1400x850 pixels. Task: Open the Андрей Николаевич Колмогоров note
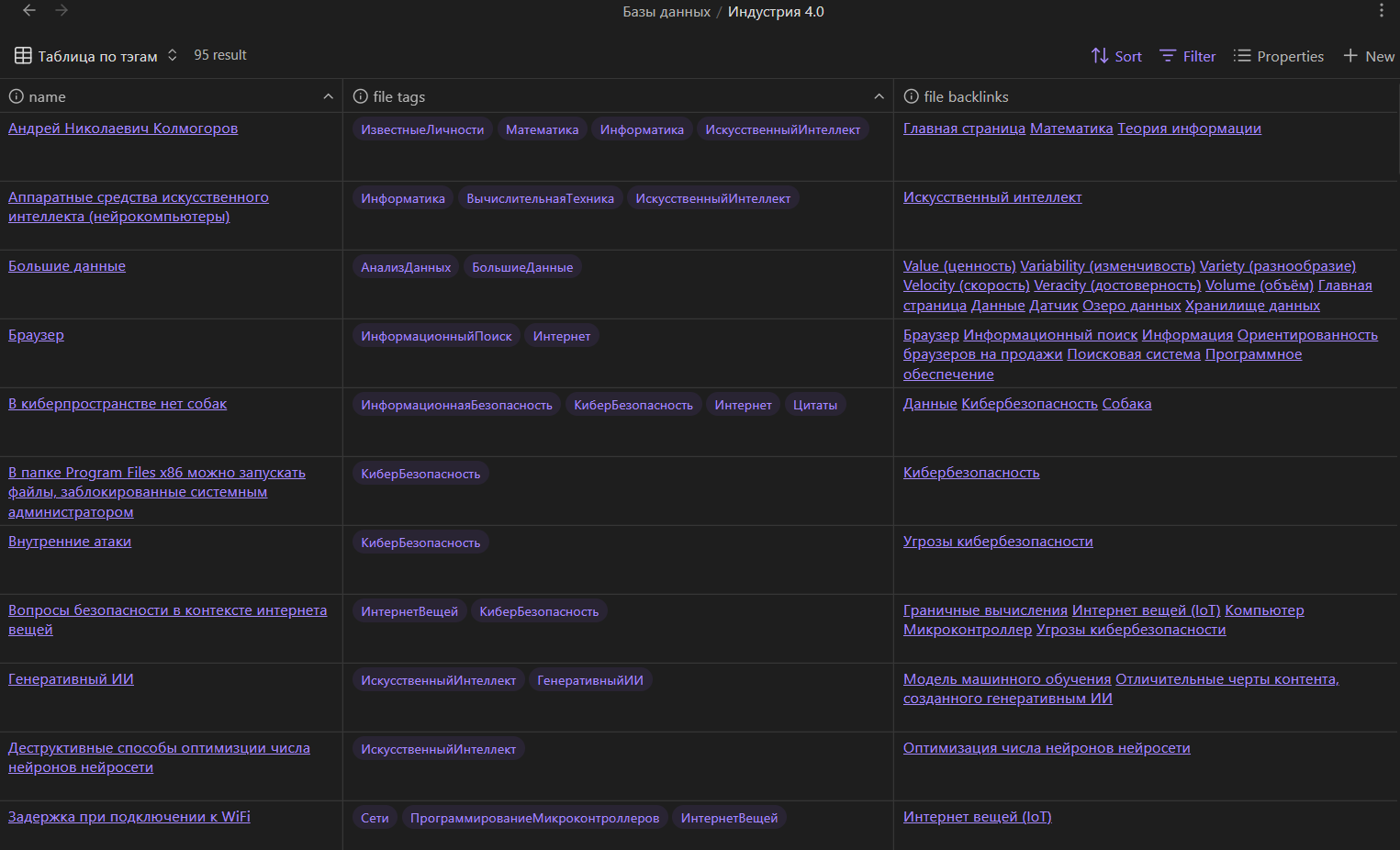coord(123,129)
